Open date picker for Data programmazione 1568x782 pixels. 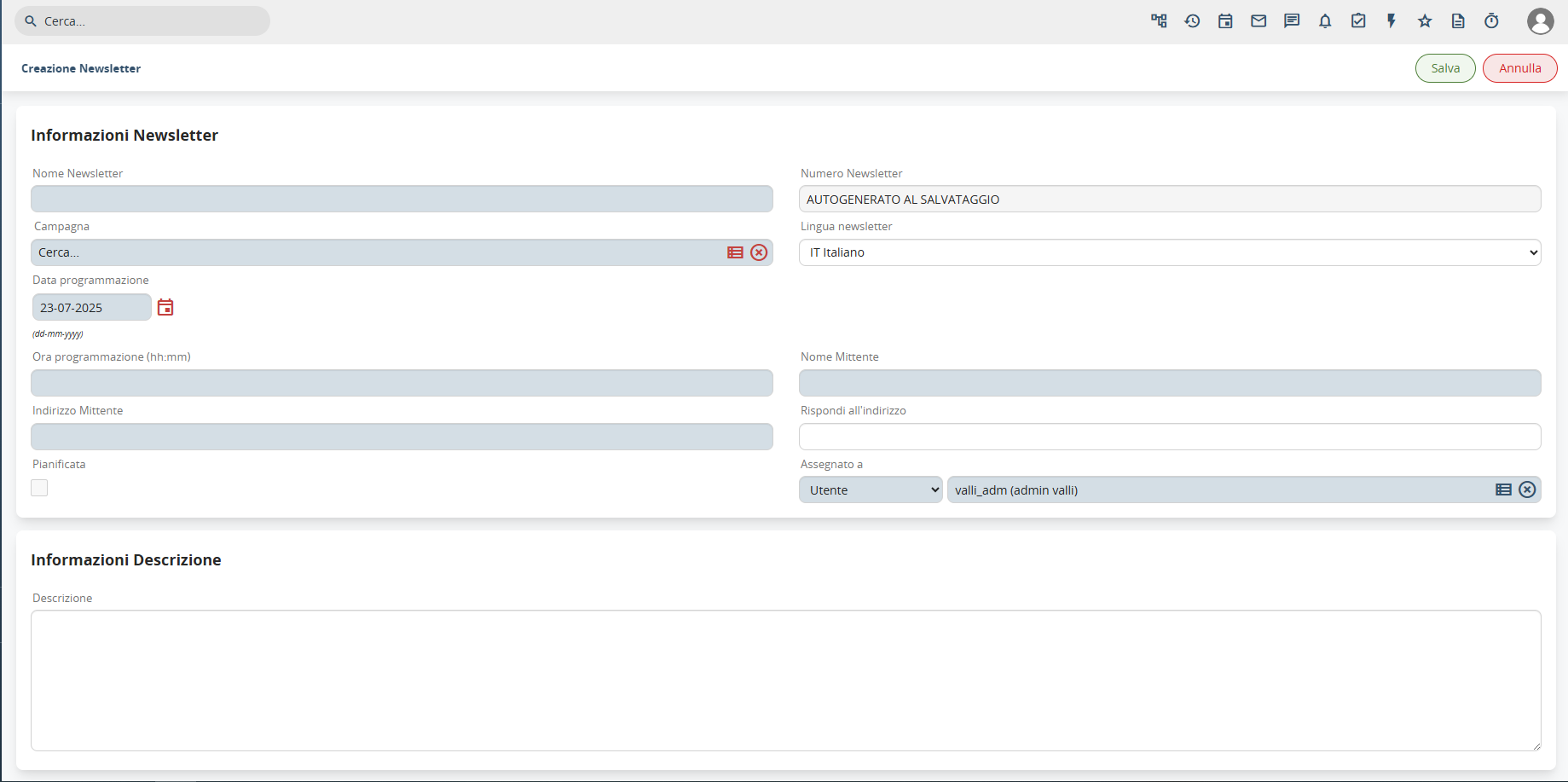tap(165, 308)
